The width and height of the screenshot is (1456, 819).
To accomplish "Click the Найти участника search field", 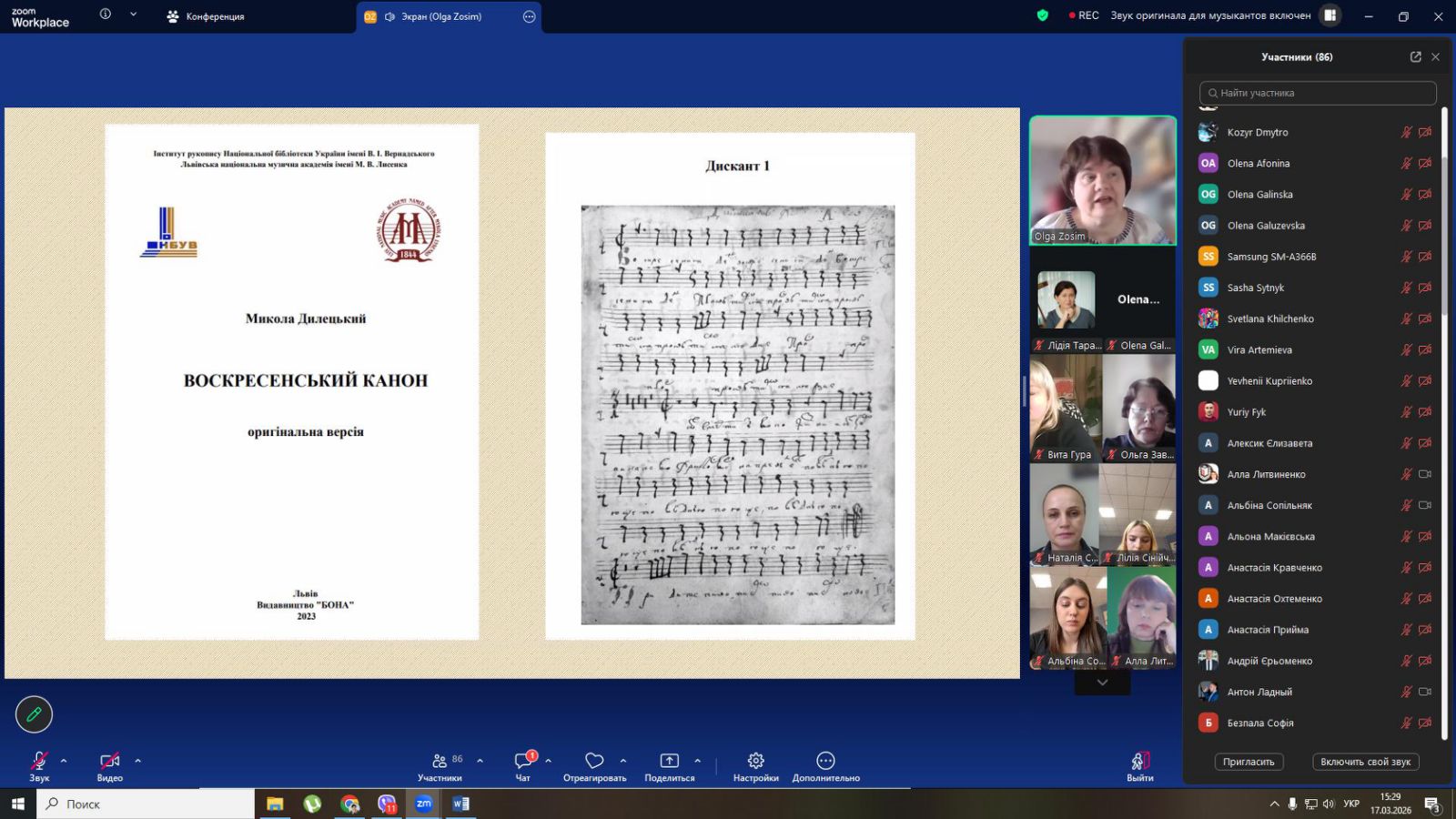I will pos(1317,93).
